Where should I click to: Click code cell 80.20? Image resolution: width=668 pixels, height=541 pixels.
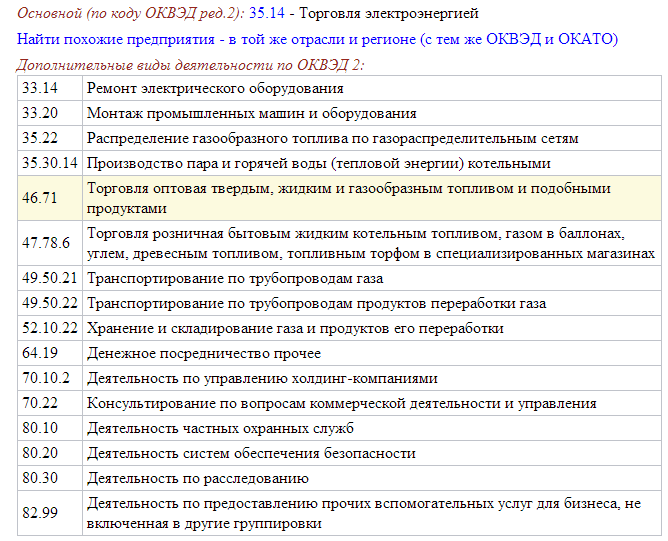pyautogui.click(x=50, y=453)
